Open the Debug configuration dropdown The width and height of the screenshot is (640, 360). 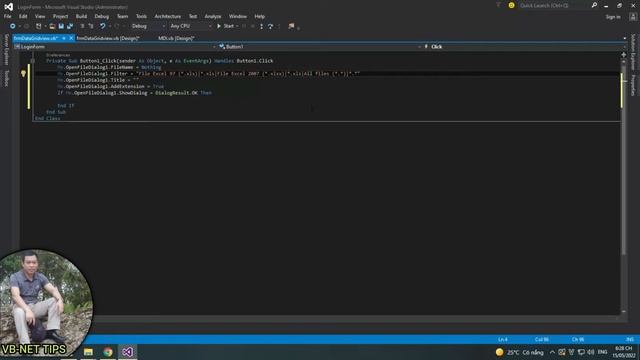148,26
